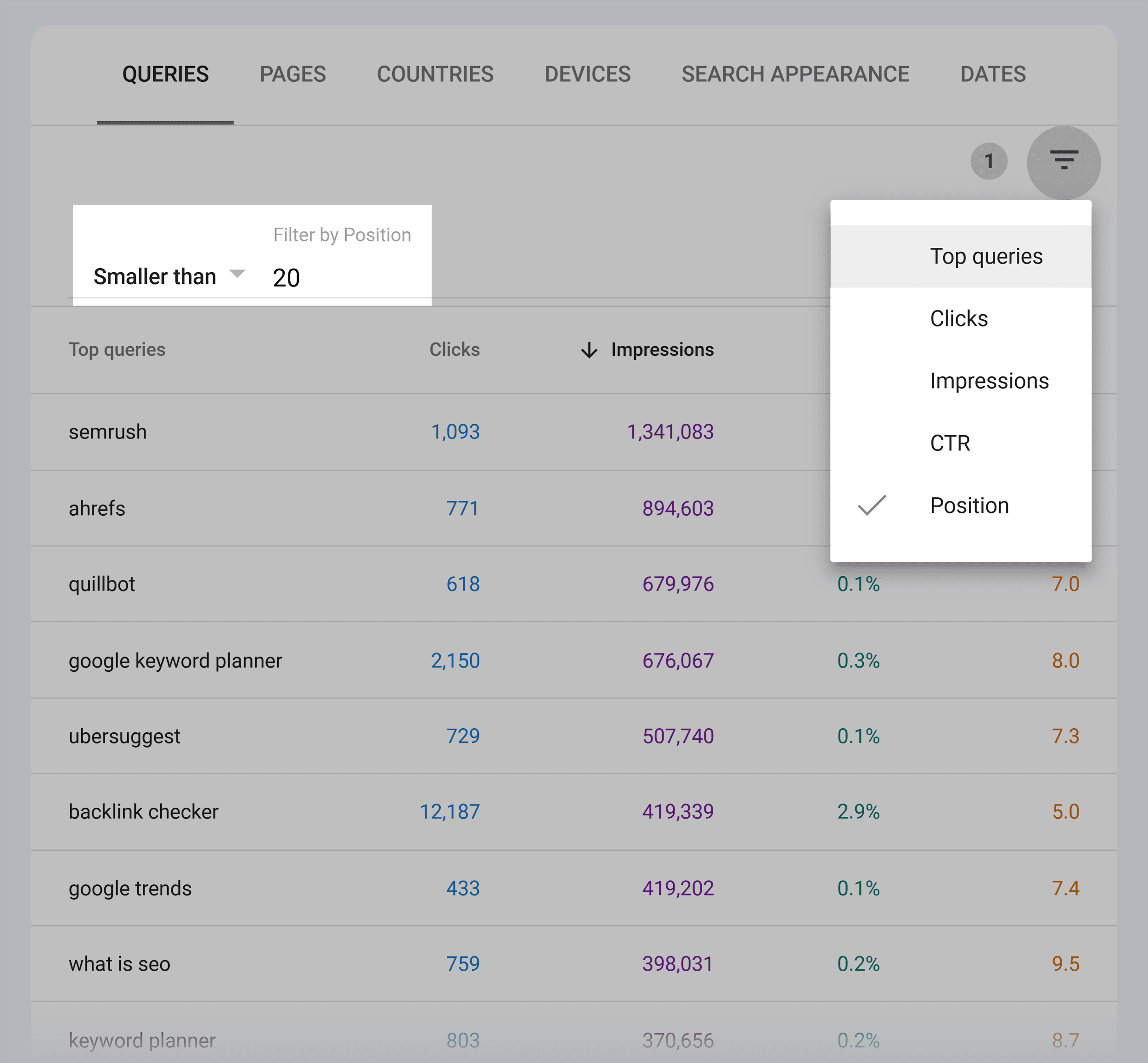Select impressions value 398,031
Screen dimensions: 1148x1063
point(677,964)
